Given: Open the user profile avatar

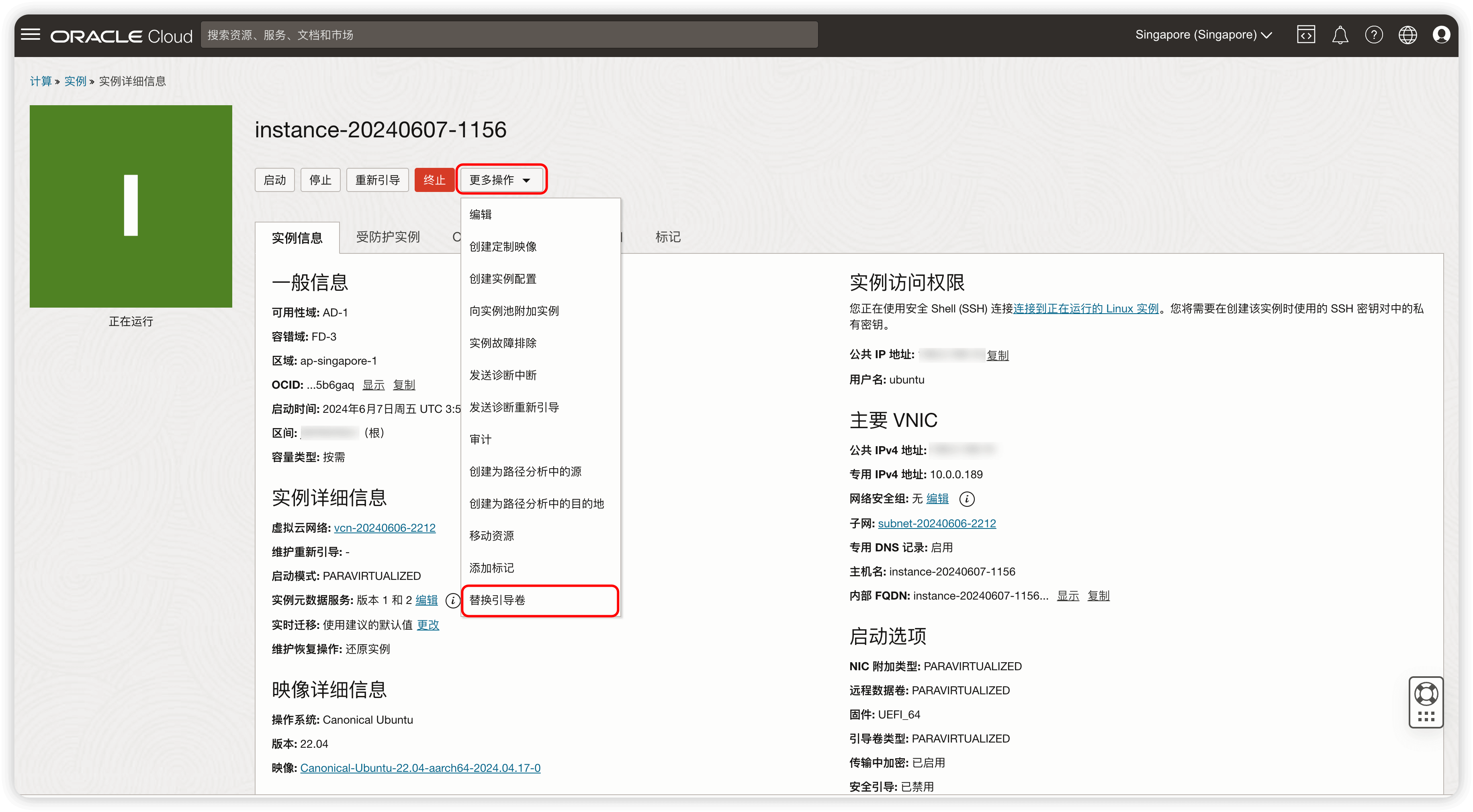Looking at the screenshot, I should pos(1441,35).
